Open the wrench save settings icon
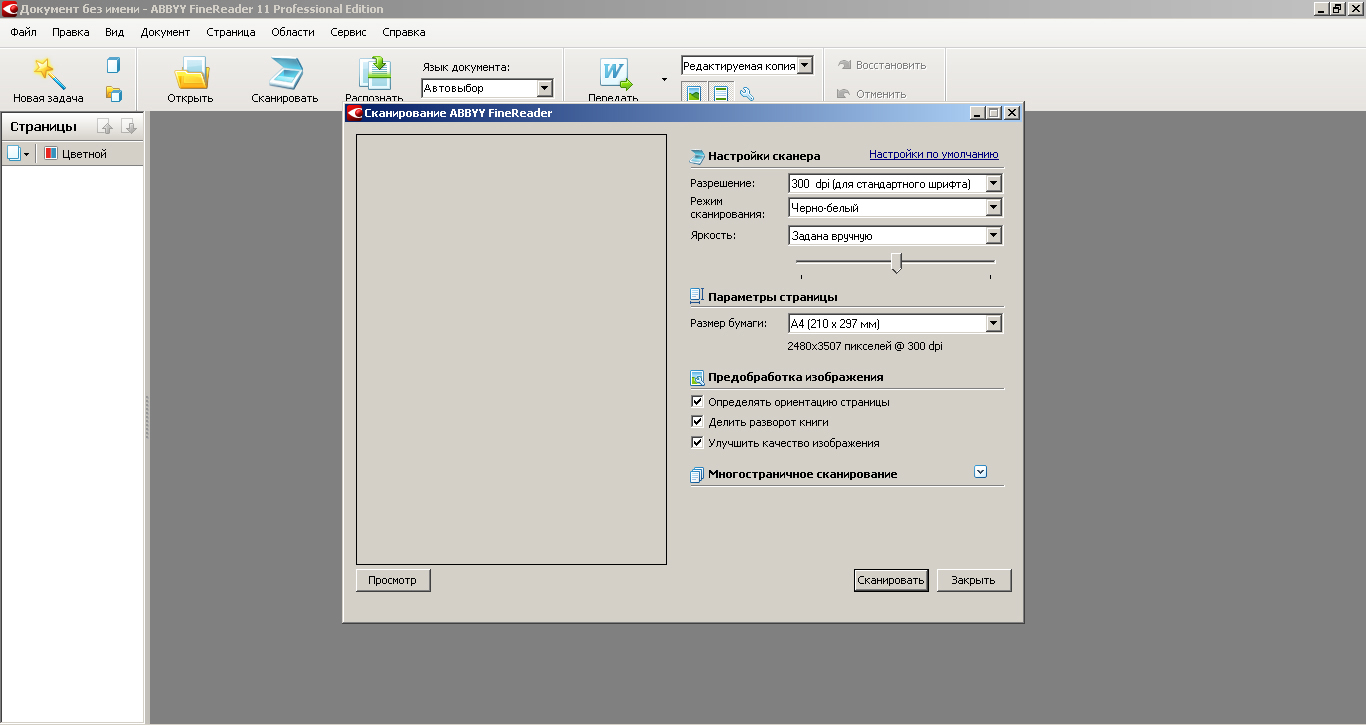This screenshot has height=725, width=1366. pos(746,93)
